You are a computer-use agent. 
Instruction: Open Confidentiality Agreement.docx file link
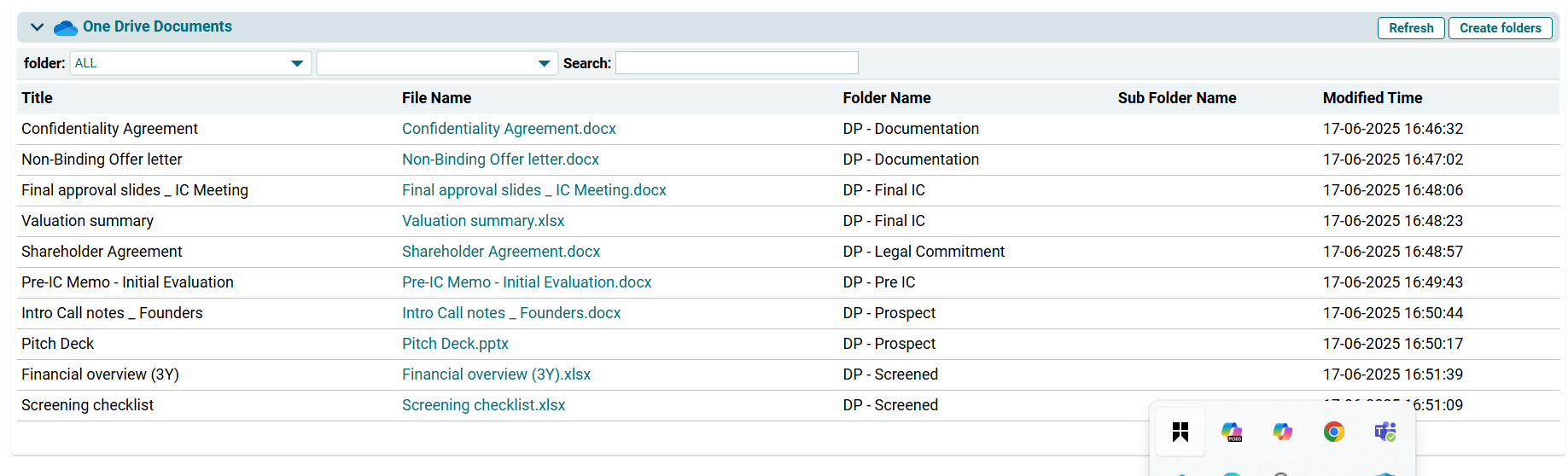coord(509,129)
